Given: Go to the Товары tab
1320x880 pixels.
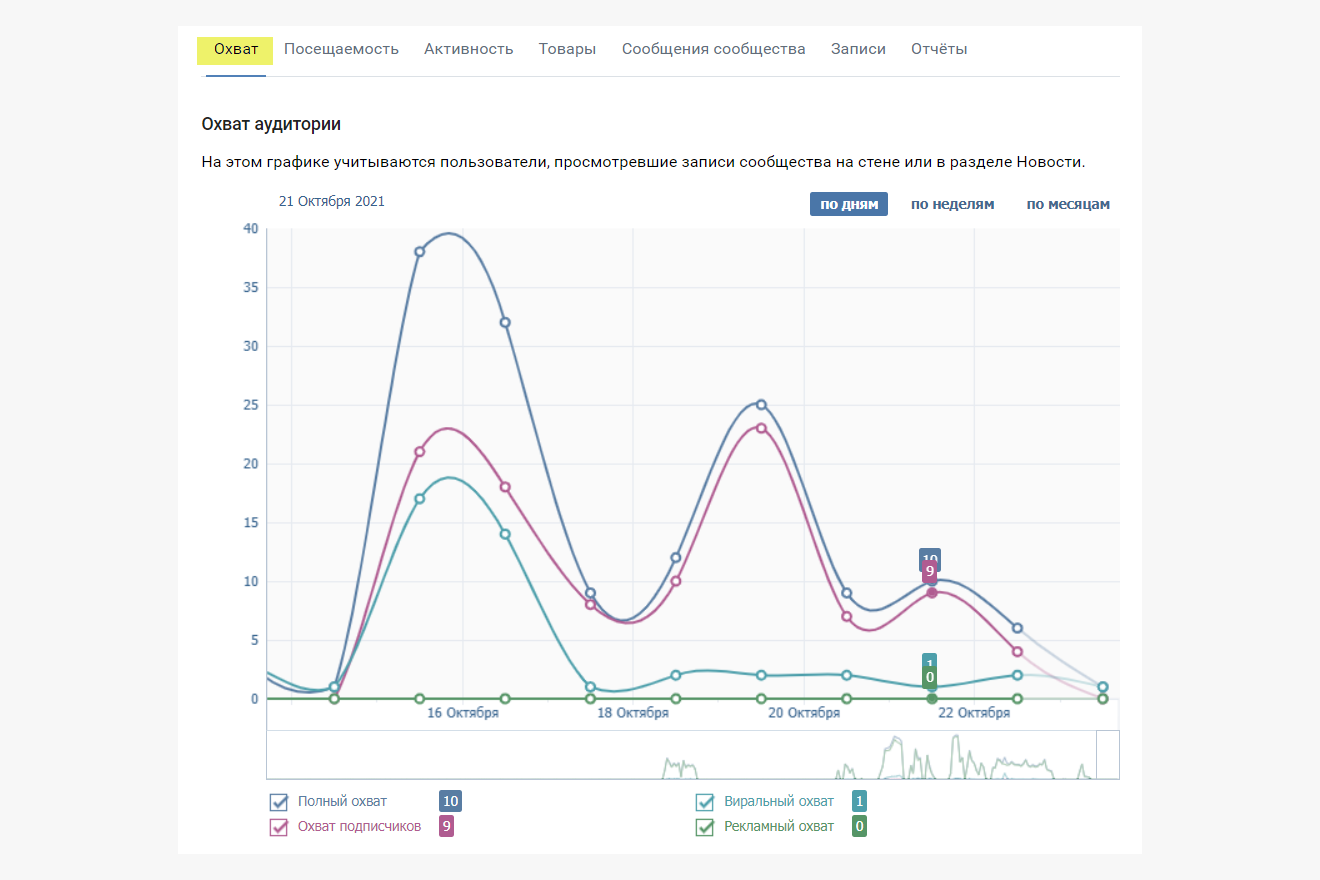Looking at the screenshot, I should click(x=567, y=49).
